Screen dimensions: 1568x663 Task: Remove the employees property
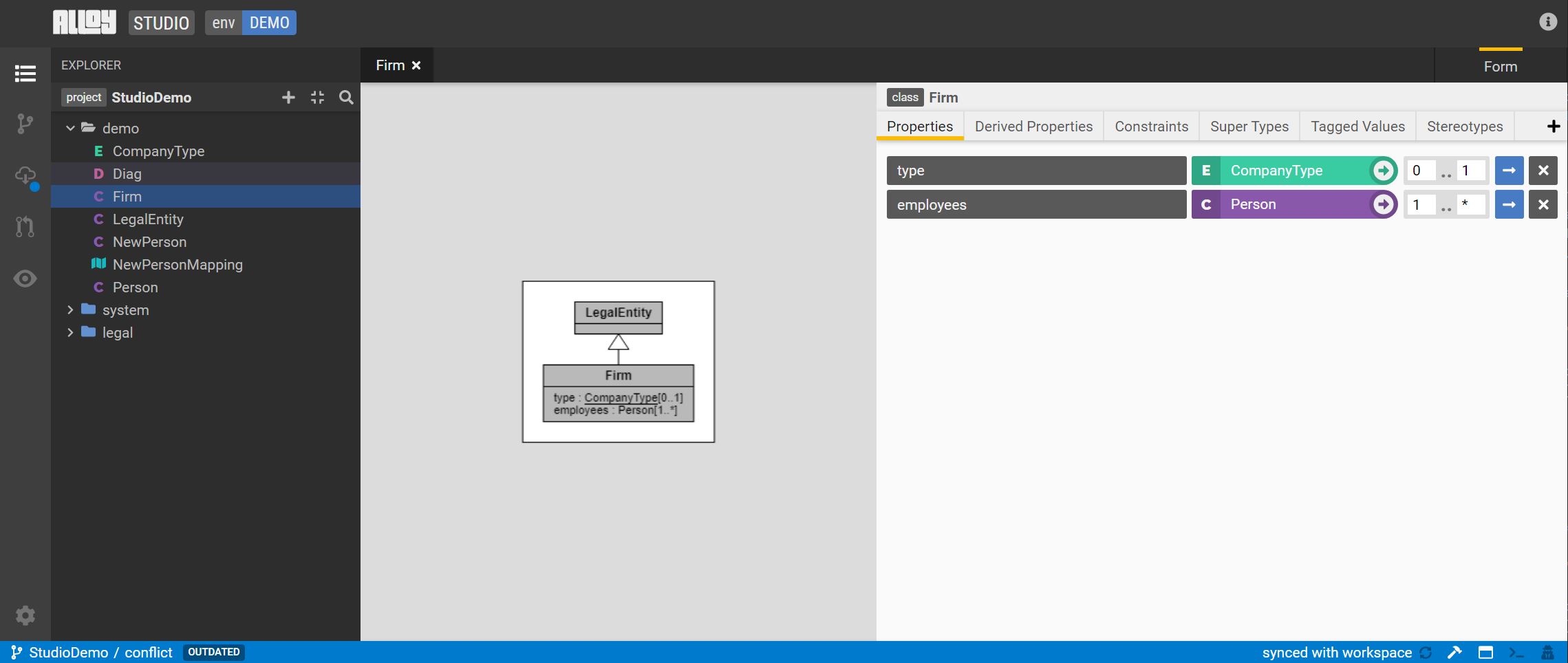(x=1543, y=204)
